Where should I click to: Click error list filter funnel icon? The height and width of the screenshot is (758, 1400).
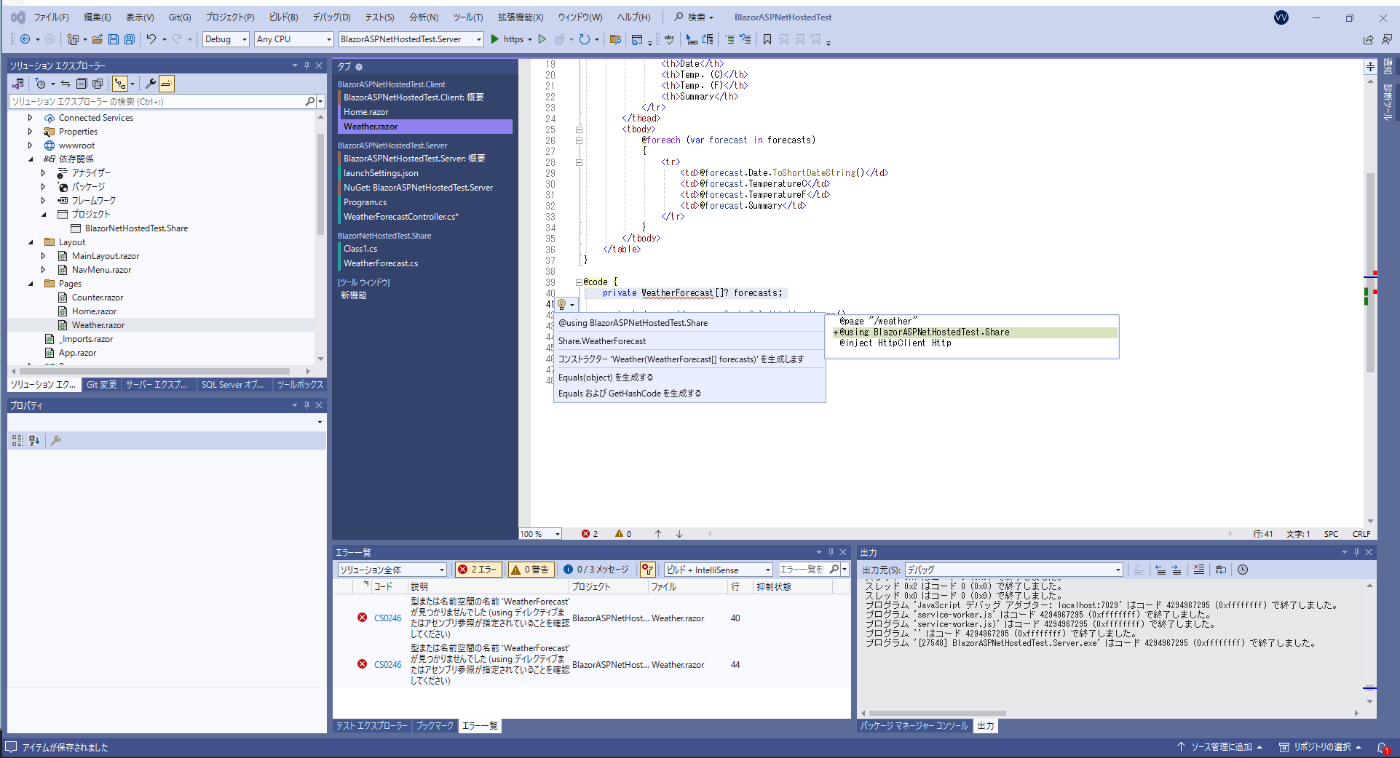[x=646, y=569]
